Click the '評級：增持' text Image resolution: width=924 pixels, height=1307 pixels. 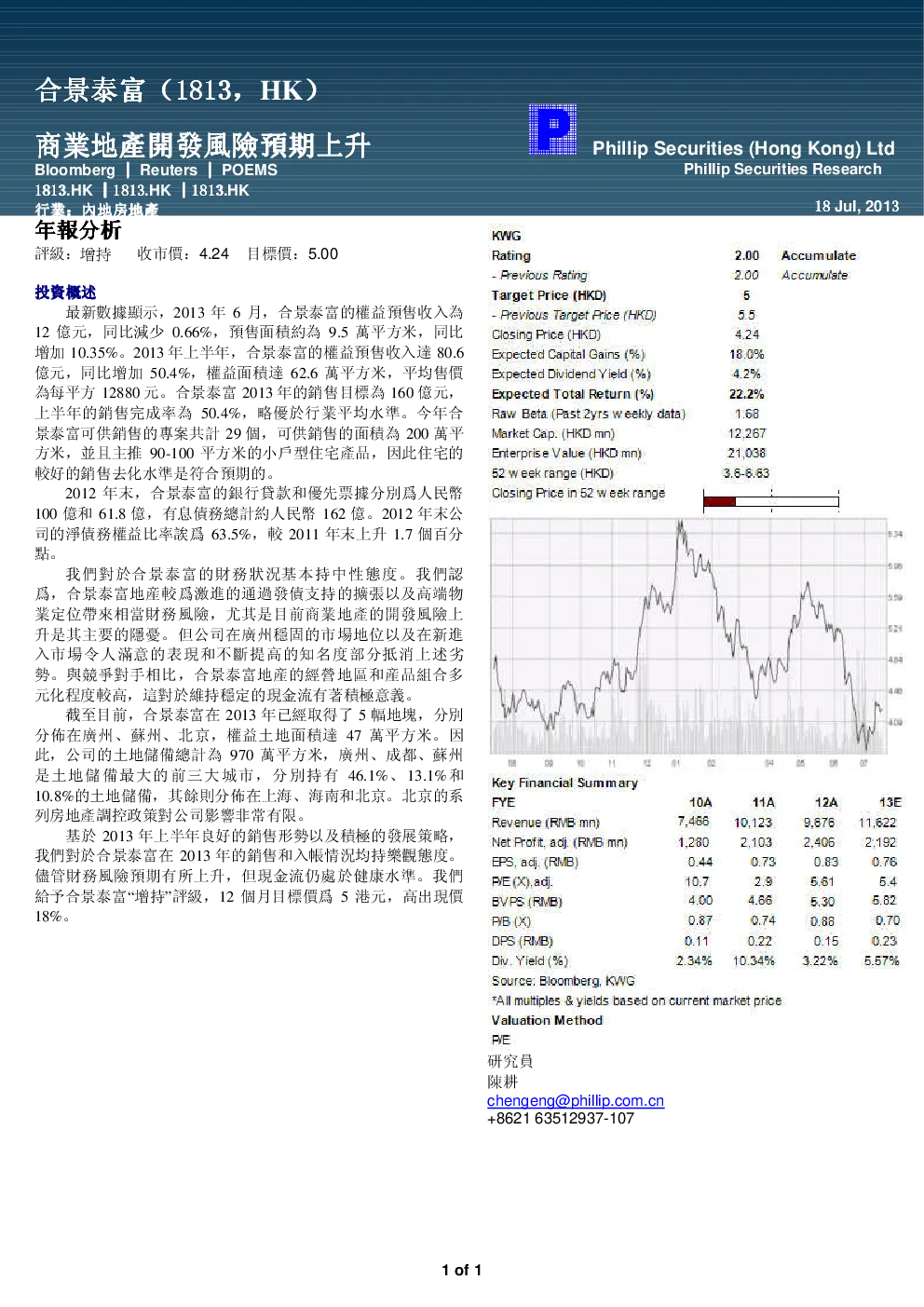(x=74, y=254)
